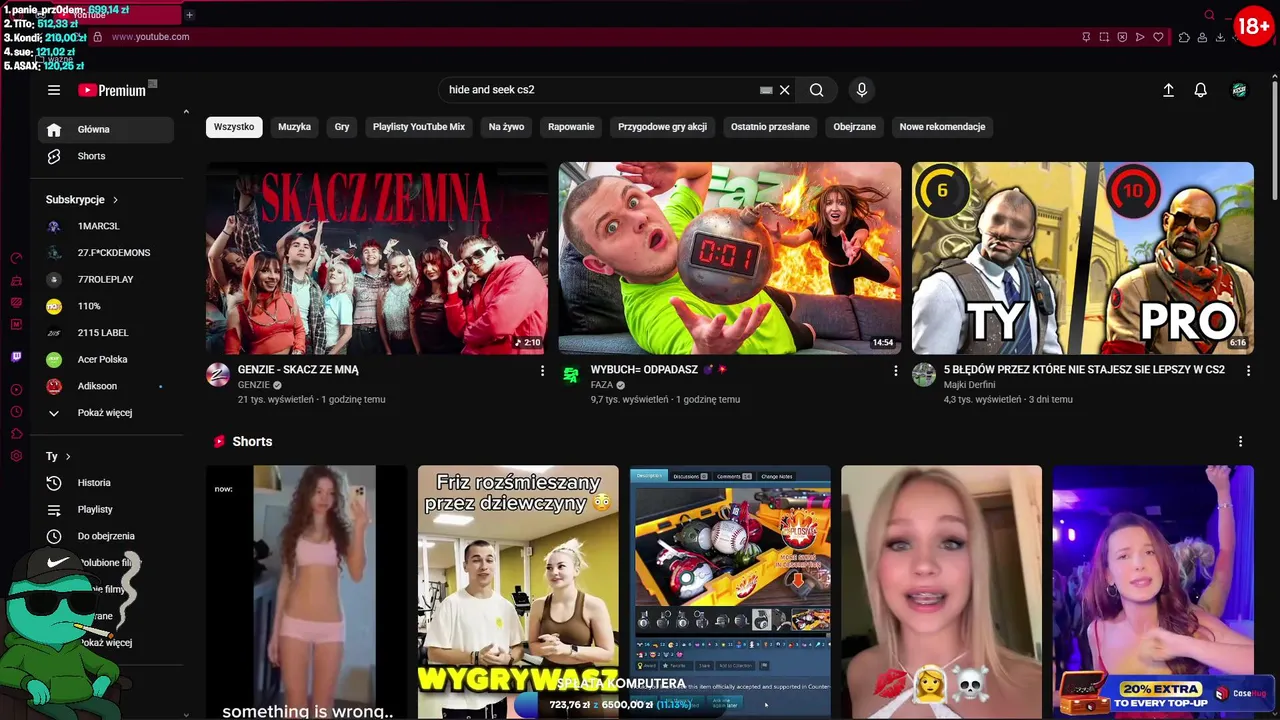Open the browser extensions puzzle icon
1280x720 pixels.
[1184, 37]
